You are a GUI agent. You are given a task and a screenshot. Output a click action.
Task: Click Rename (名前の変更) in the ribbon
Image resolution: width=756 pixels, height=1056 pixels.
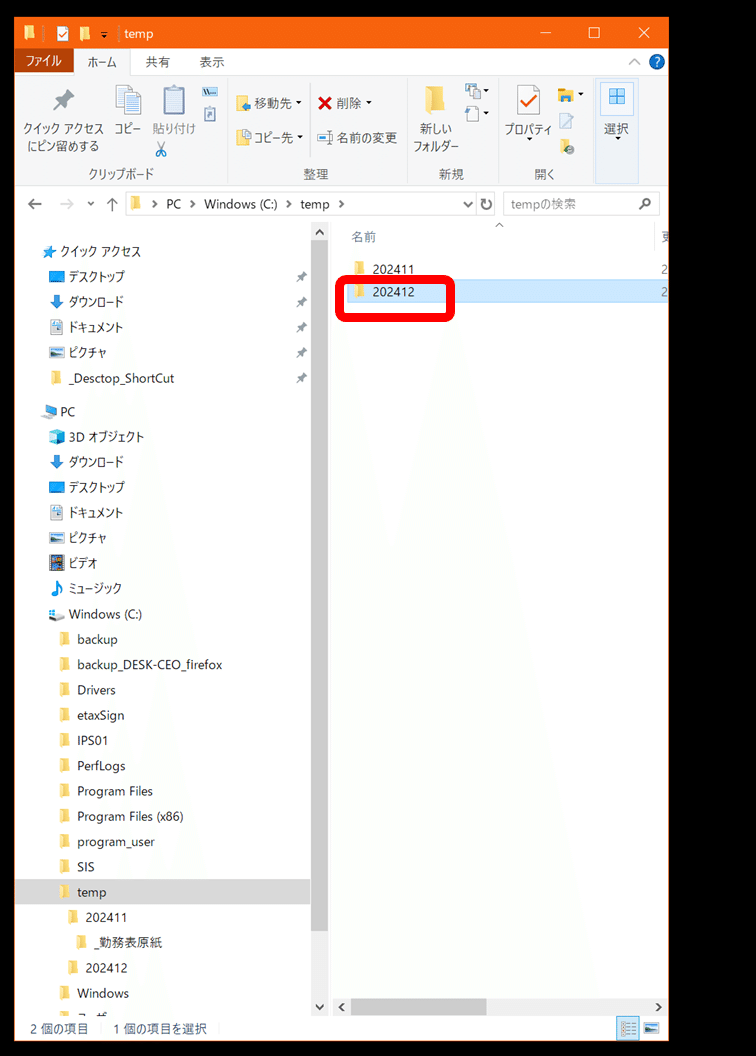coord(357,138)
